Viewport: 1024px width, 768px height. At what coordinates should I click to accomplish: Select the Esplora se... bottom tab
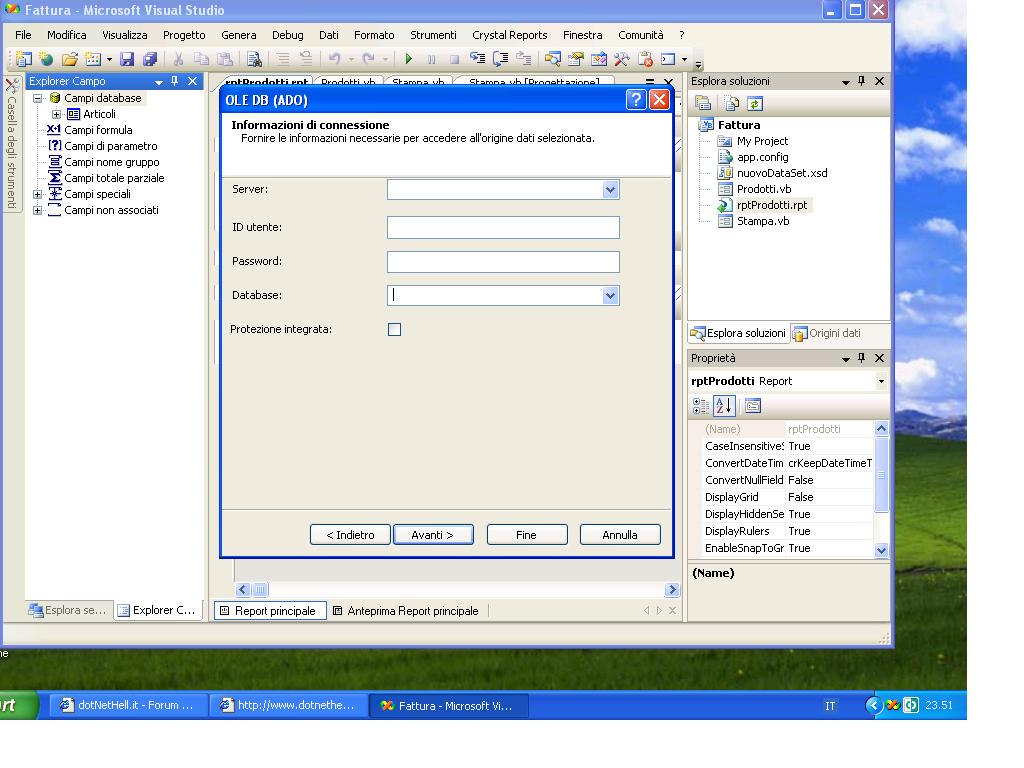68,610
